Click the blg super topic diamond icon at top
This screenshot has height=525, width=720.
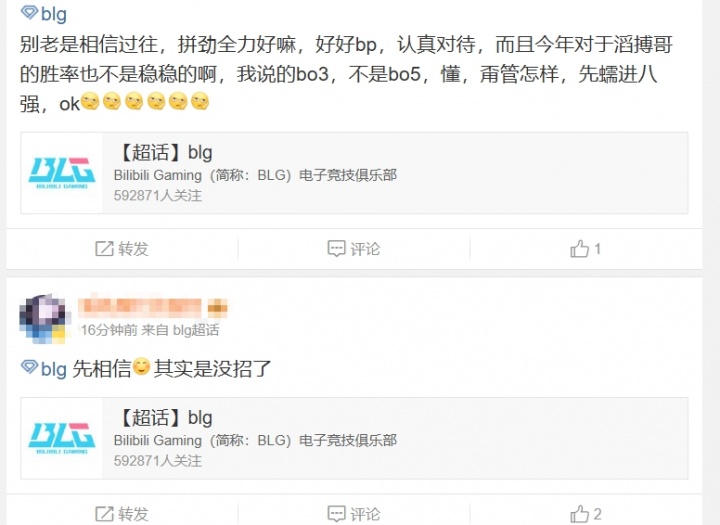29,12
